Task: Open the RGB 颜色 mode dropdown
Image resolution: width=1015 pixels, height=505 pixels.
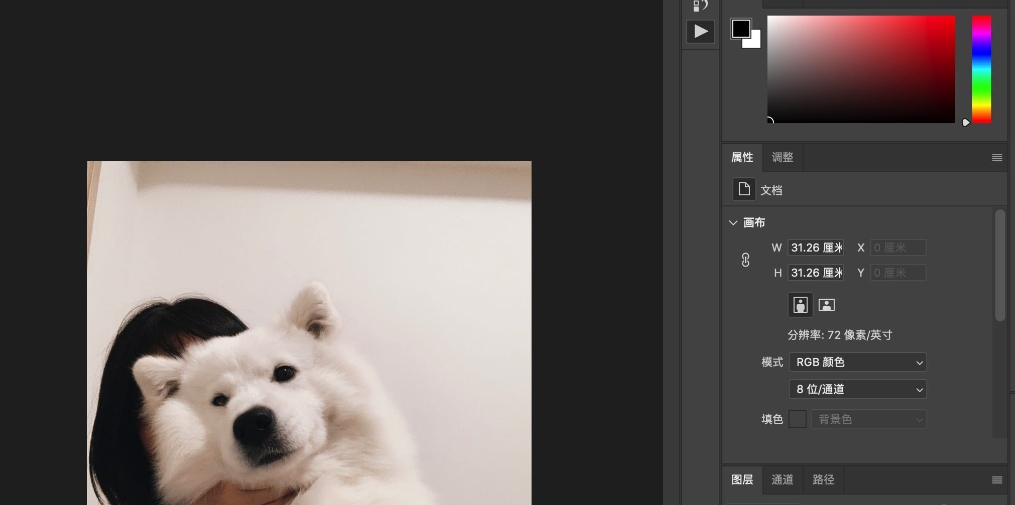Action: [858, 362]
